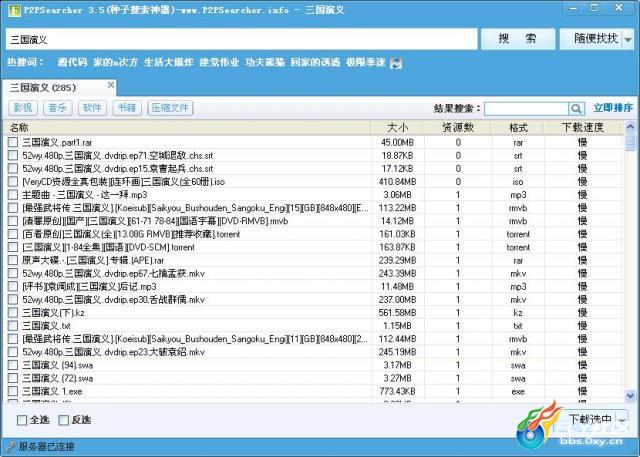Tick the checkbox for 三国演义.txt

tap(13, 326)
